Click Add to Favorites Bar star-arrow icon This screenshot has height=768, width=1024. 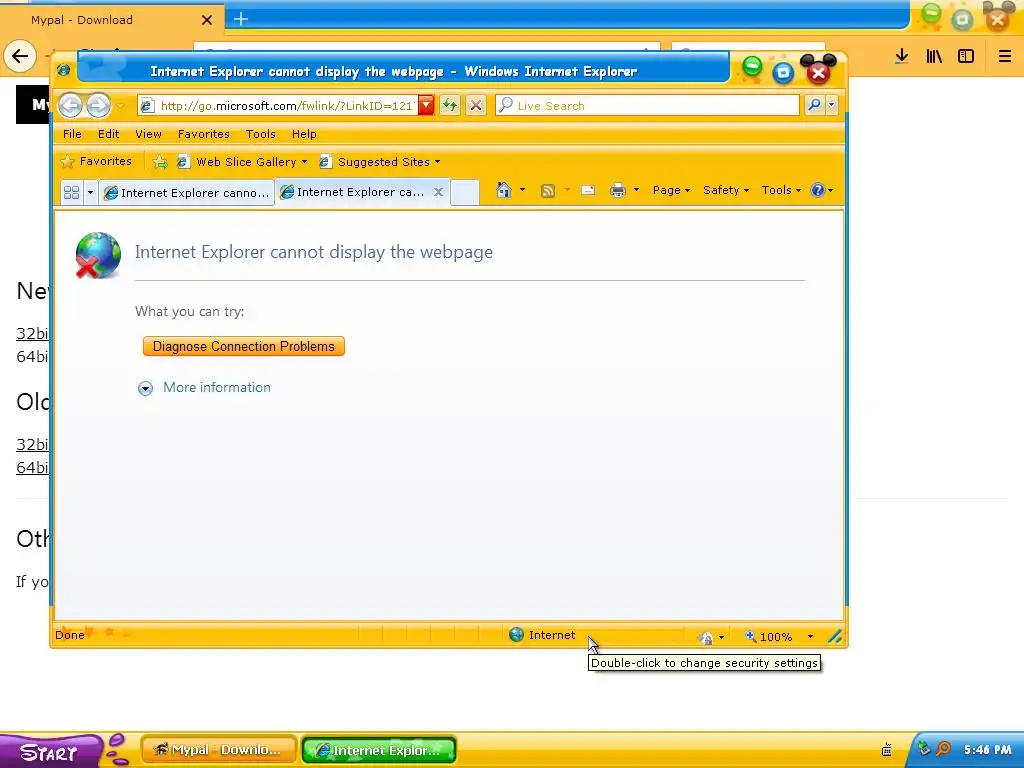point(160,162)
